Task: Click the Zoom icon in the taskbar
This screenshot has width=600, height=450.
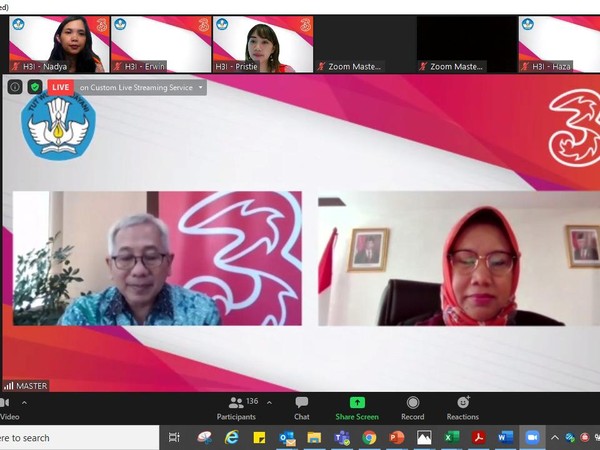Action: point(532,437)
